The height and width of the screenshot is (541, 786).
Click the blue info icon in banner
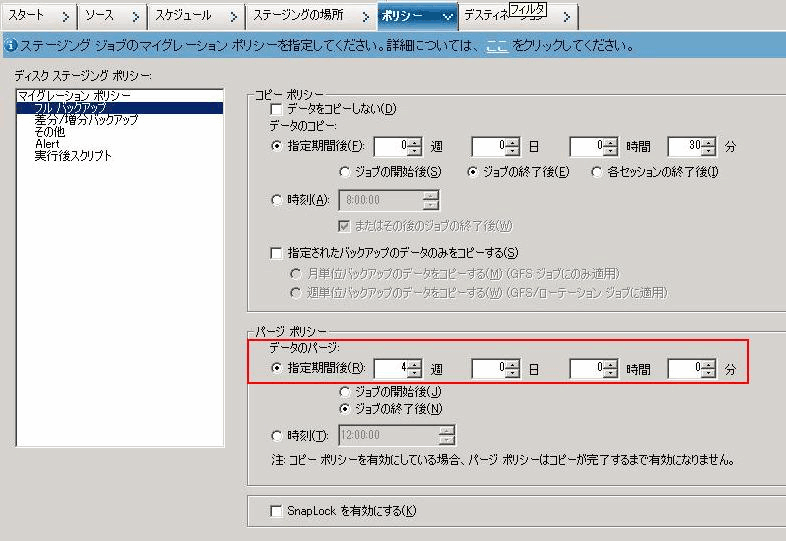point(11,46)
